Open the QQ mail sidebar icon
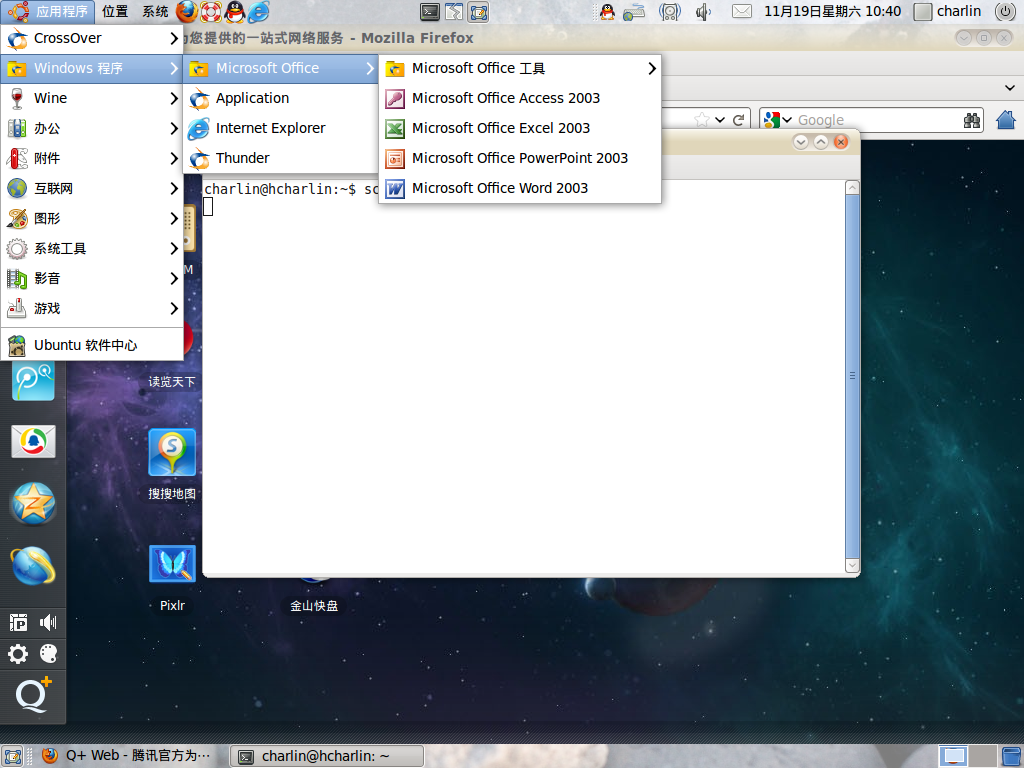This screenshot has width=1024, height=768. pos(33,442)
